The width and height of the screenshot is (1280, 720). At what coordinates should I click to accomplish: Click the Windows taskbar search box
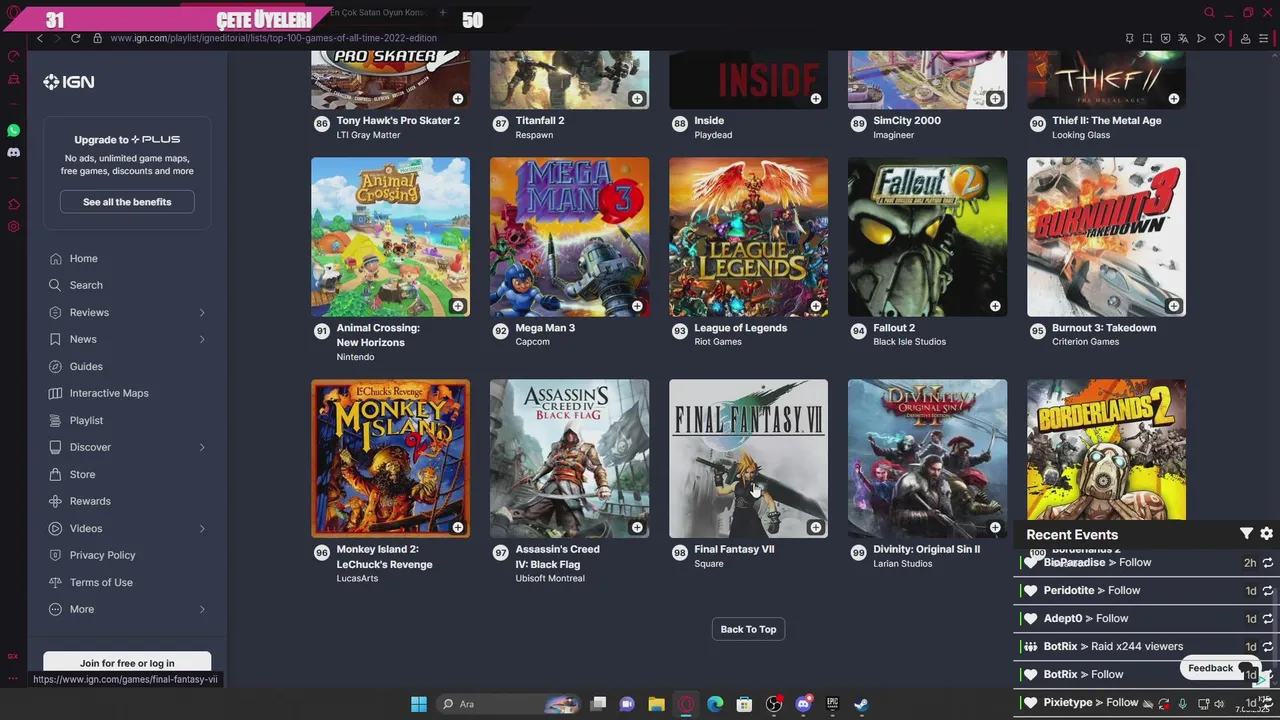pyautogui.click(x=509, y=704)
